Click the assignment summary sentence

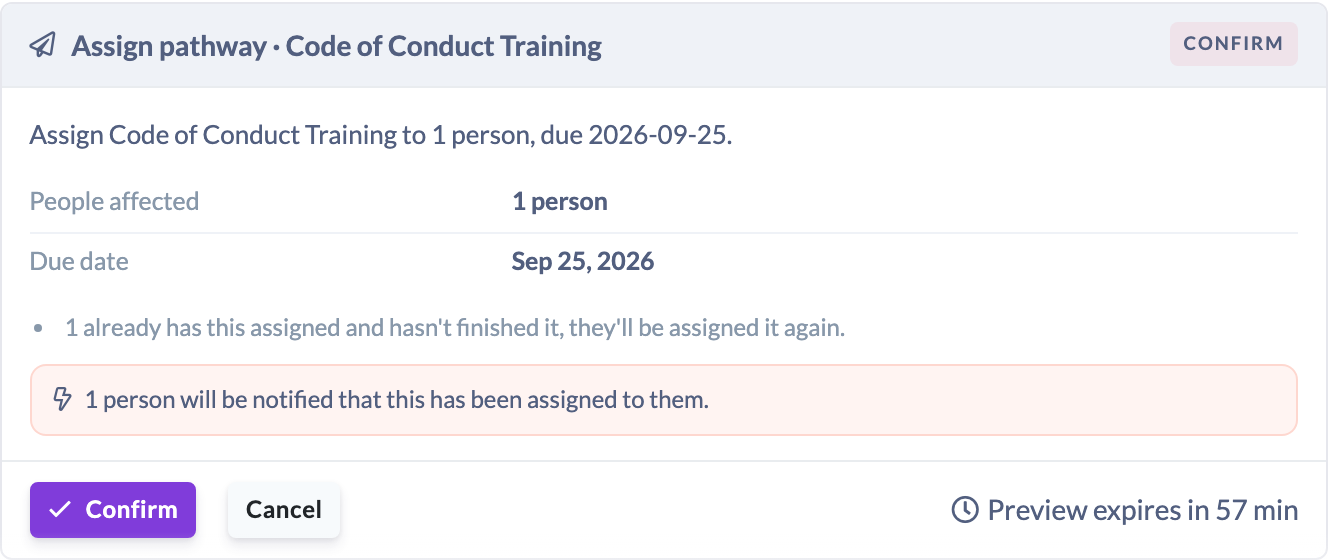pyautogui.click(x=381, y=136)
